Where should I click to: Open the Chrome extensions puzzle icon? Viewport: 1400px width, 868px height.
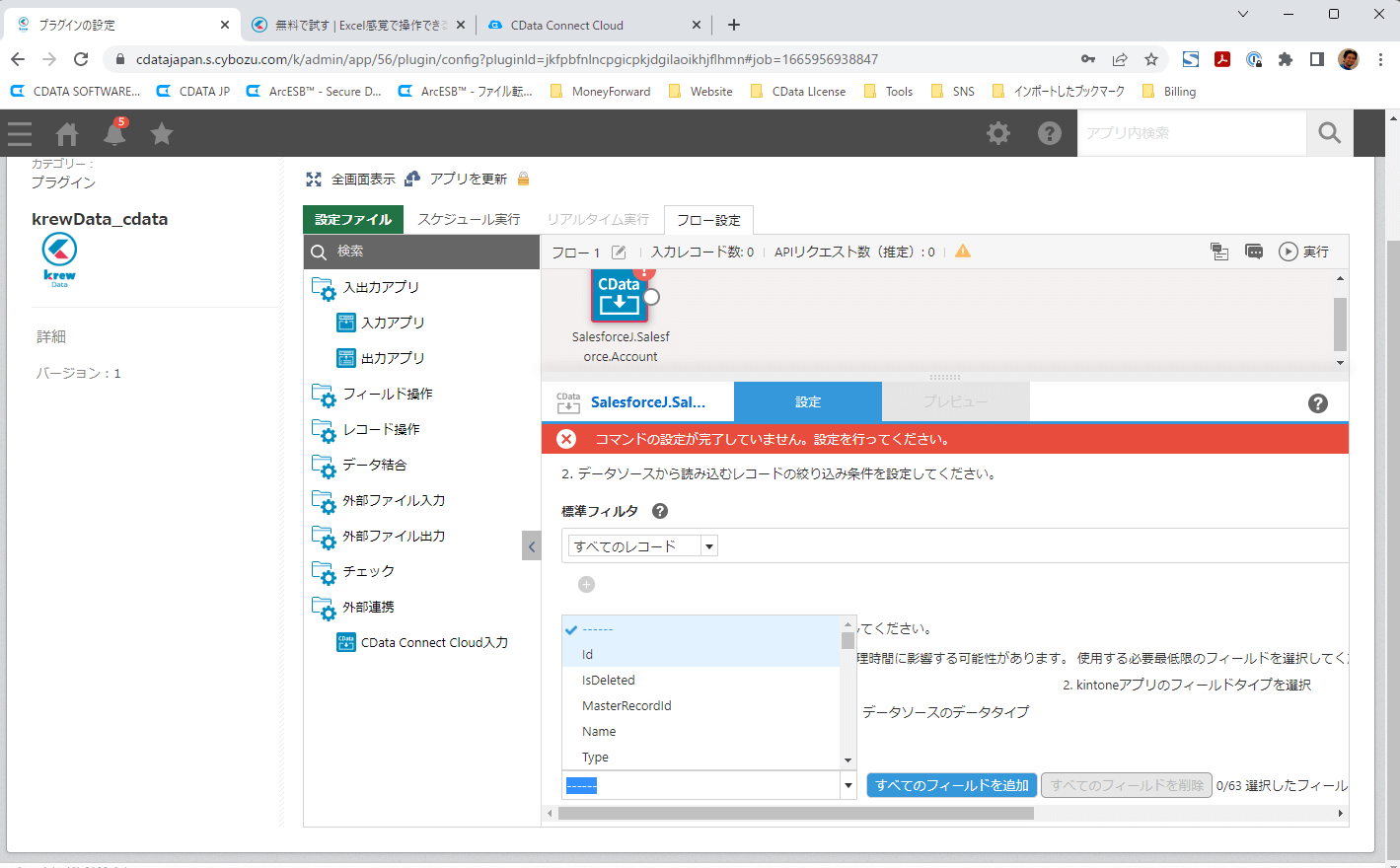[1286, 59]
